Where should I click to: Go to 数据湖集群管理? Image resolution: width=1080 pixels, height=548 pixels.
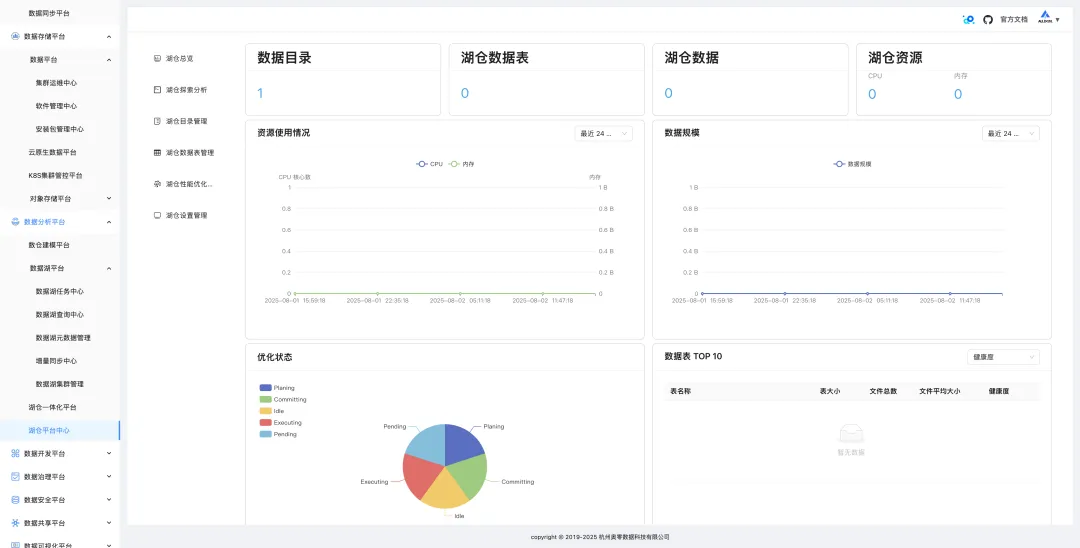[59, 384]
